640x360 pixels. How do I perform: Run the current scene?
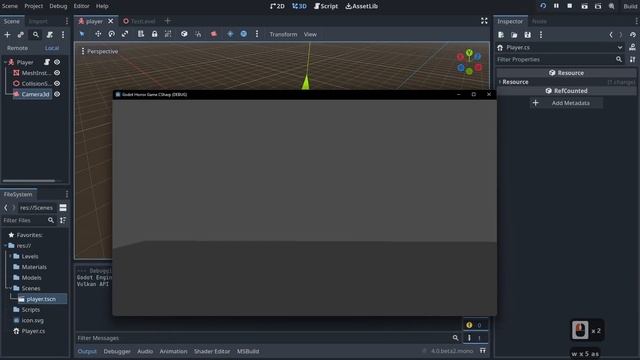point(584,6)
